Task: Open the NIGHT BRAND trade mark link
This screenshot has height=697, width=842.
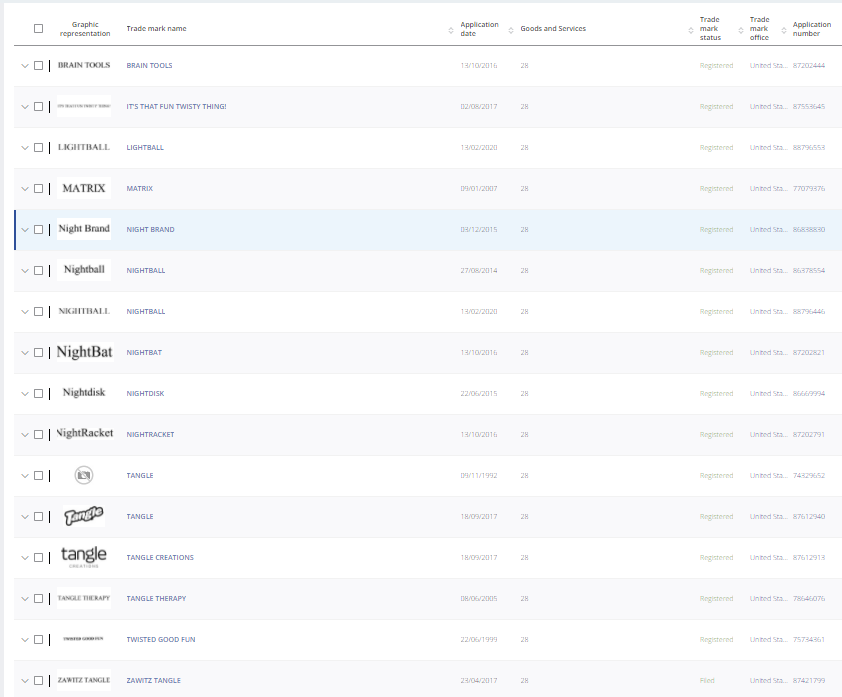Action: pyautogui.click(x=150, y=229)
